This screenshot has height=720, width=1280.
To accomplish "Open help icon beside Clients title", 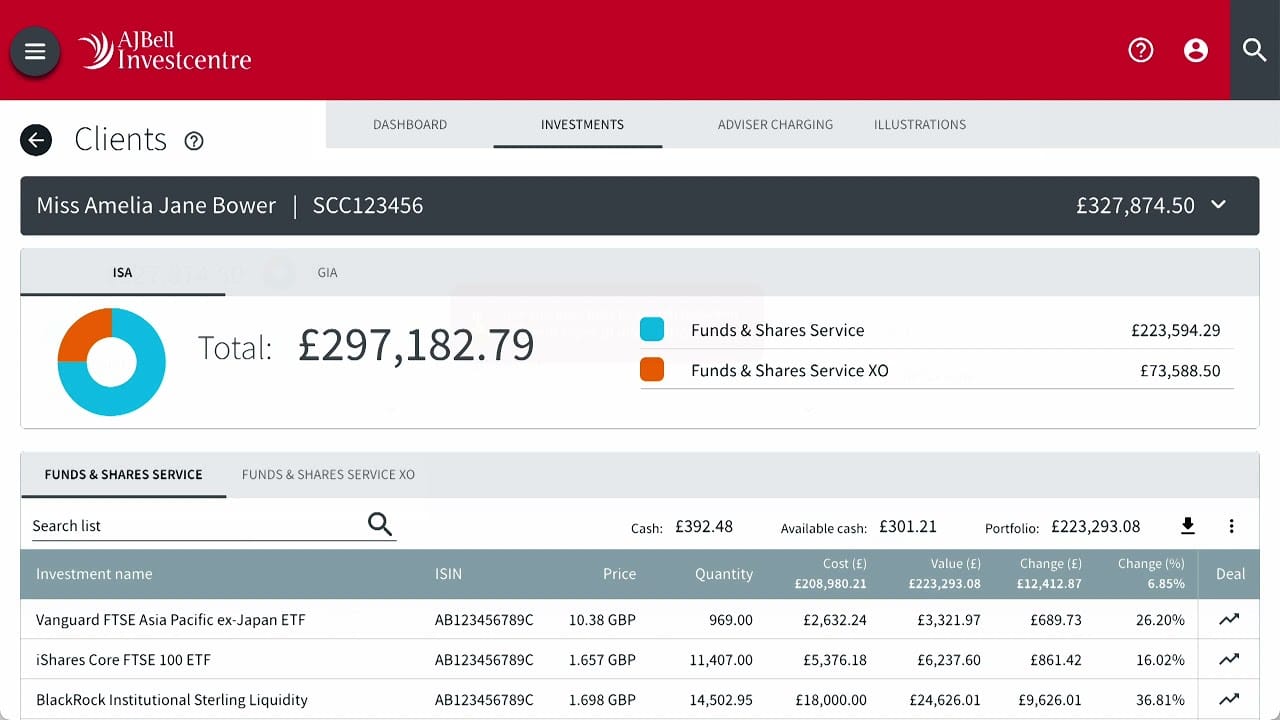I will coord(194,141).
